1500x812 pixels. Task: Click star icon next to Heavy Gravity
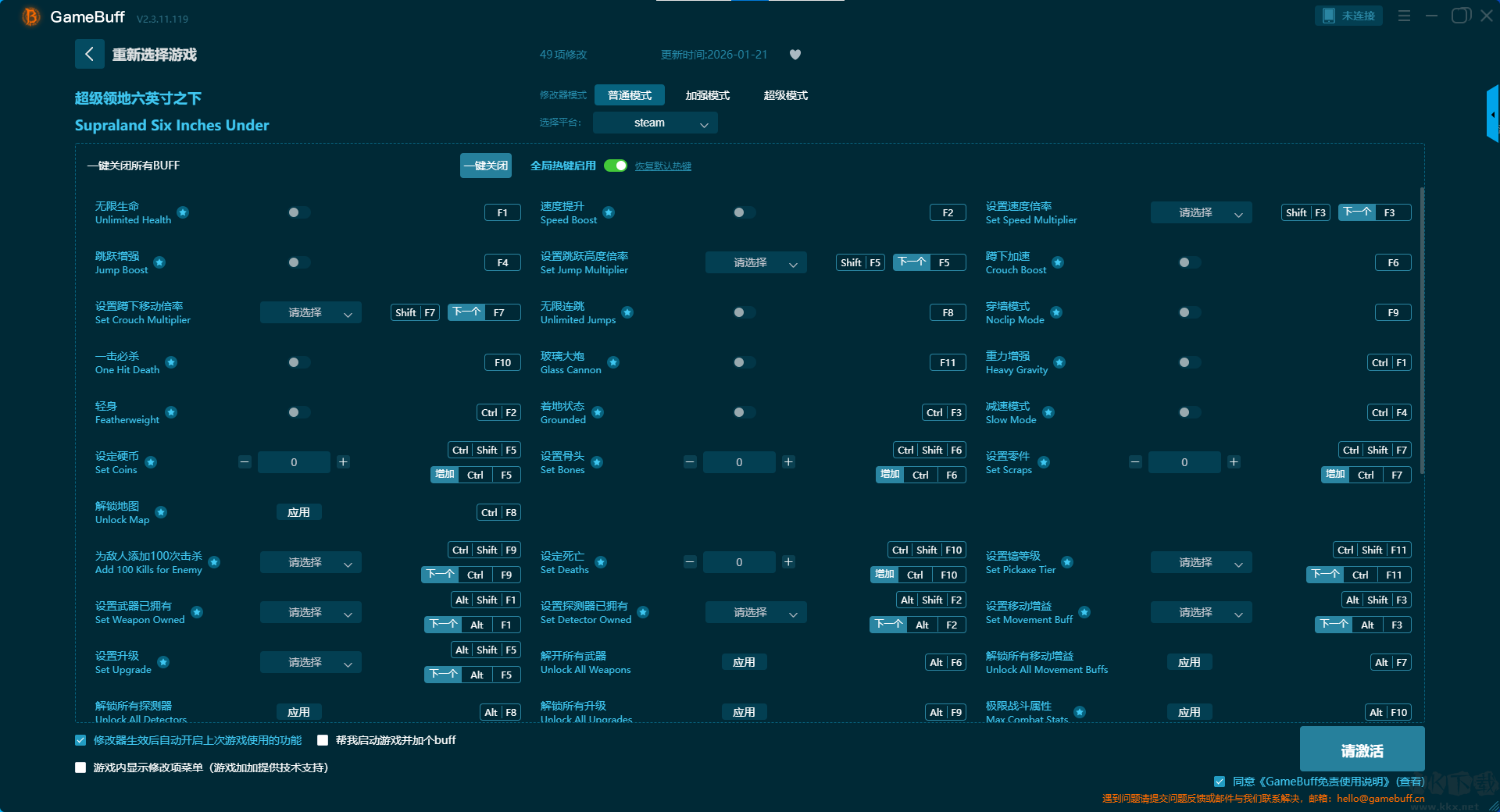click(1059, 362)
